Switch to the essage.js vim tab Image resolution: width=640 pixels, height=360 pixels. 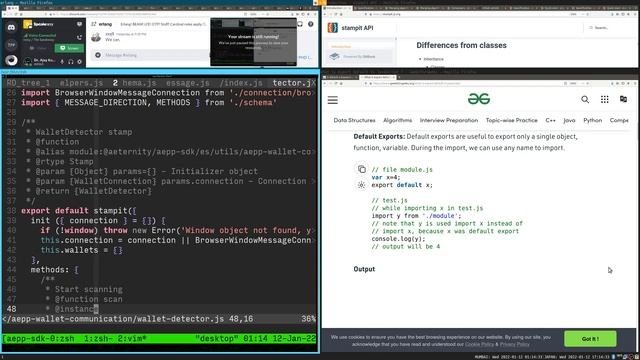[187, 83]
